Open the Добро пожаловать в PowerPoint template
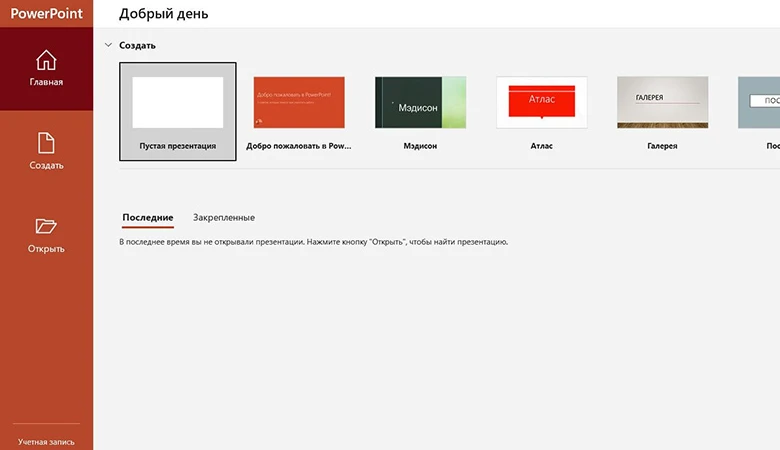The height and width of the screenshot is (450, 780). click(x=299, y=103)
